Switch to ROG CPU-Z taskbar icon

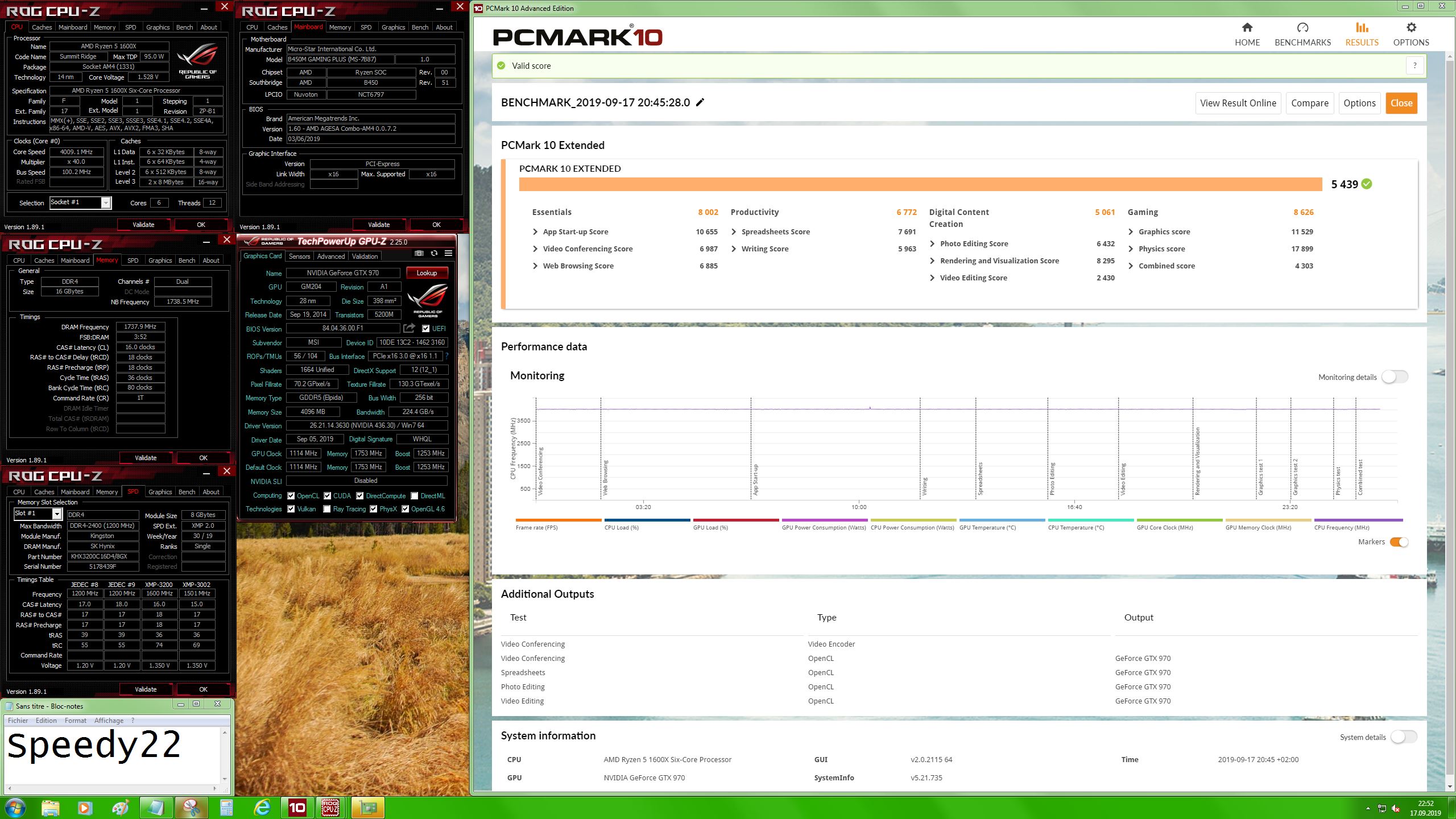coord(331,808)
